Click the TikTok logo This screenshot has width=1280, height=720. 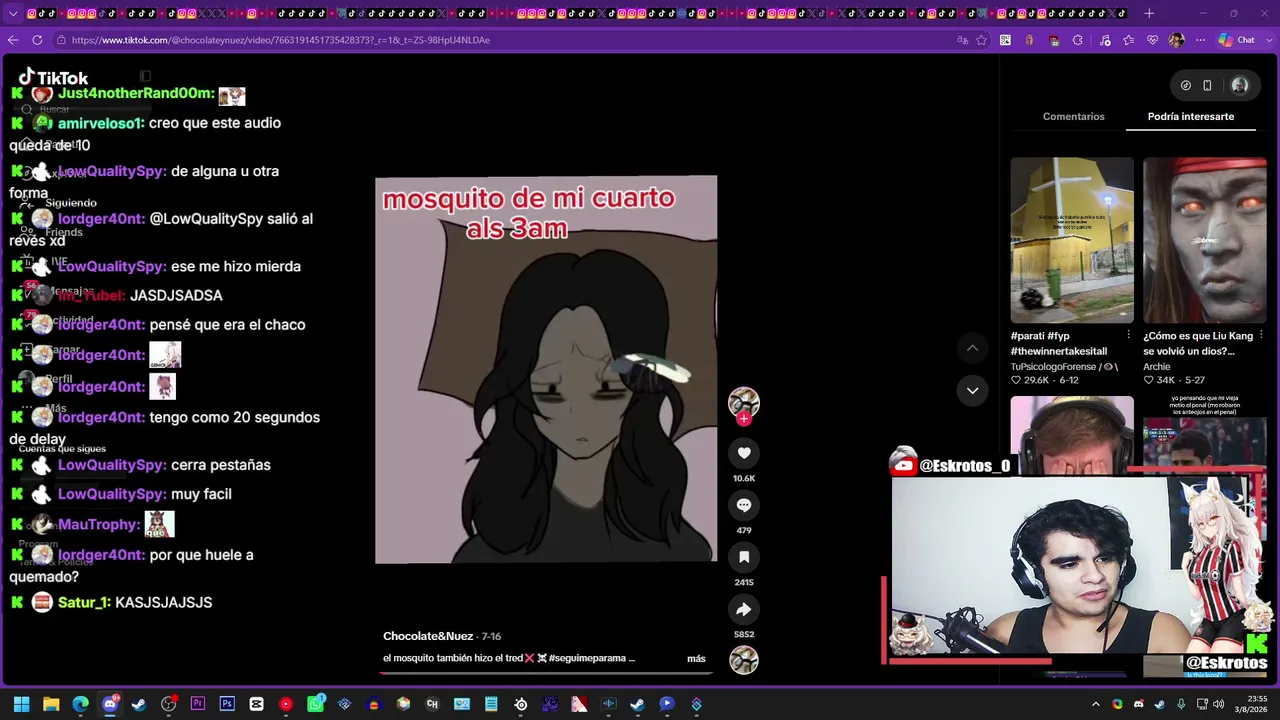53,78
